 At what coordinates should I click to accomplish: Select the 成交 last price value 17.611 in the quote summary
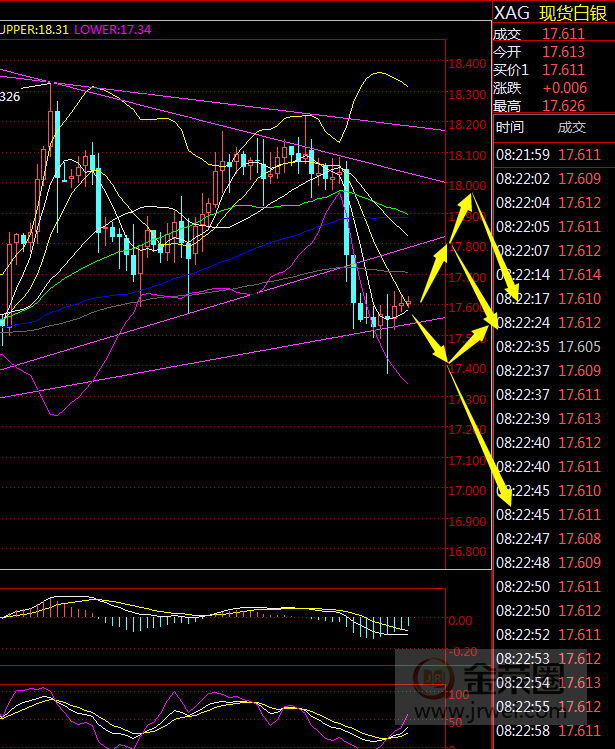(563, 34)
